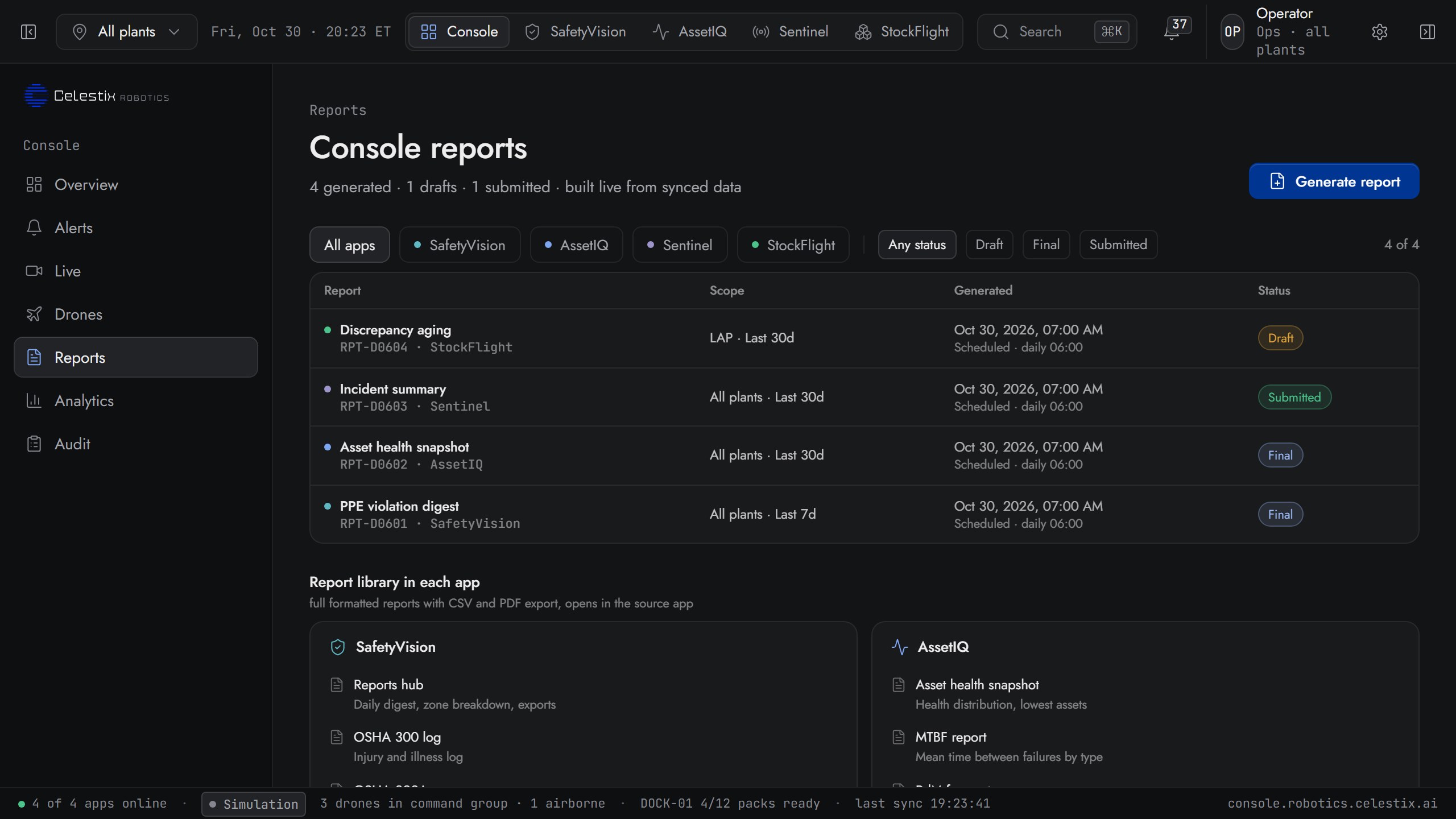This screenshot has height=819, width=1456.
Task: Select Reports in the sidebar
Action: coord(135,357)
